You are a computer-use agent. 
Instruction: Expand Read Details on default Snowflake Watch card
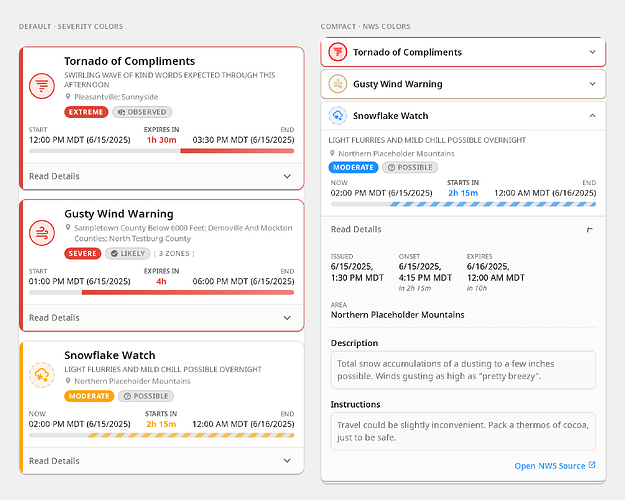pos(162,461)
